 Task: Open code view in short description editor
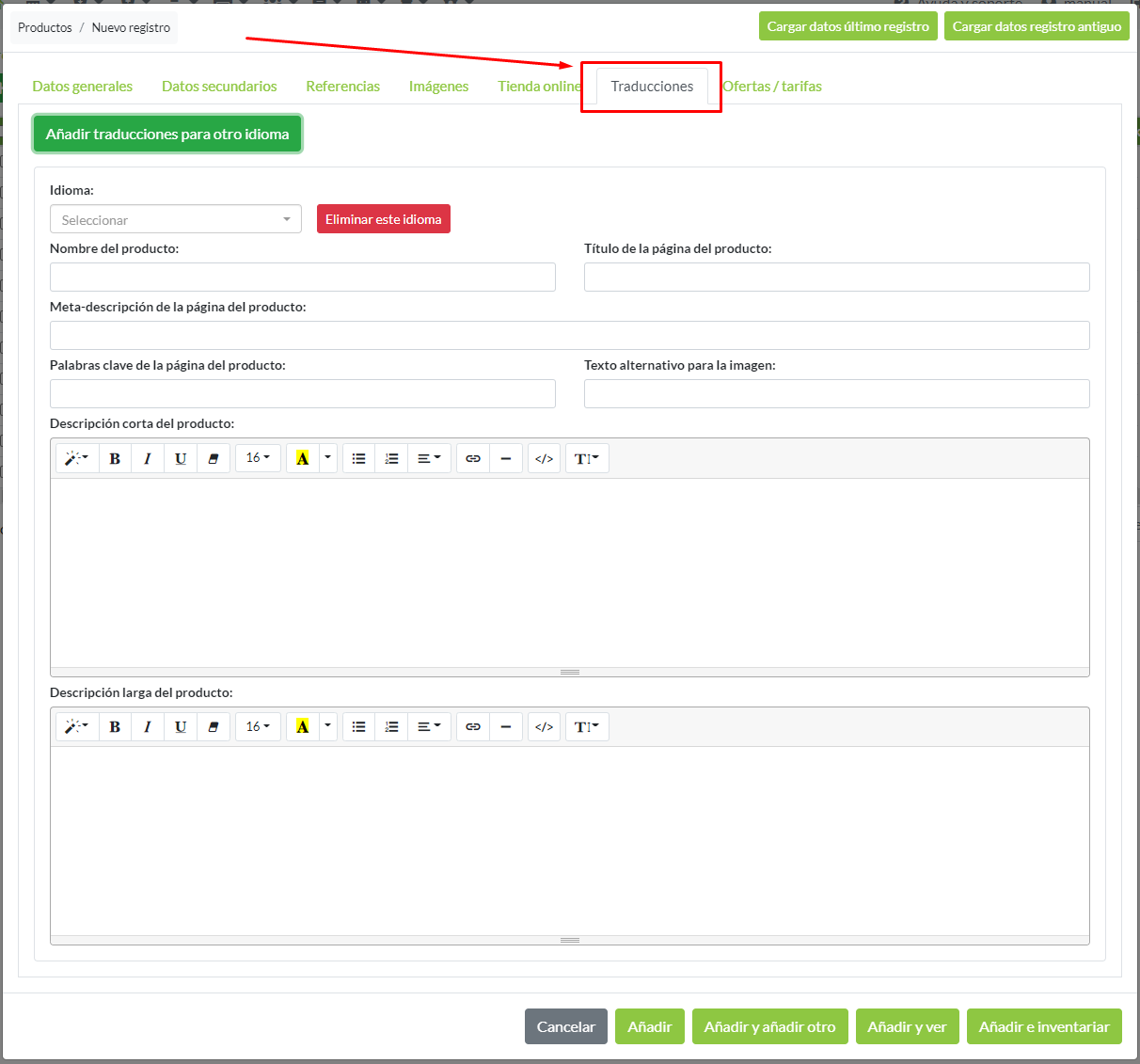[x=544, y=458]
